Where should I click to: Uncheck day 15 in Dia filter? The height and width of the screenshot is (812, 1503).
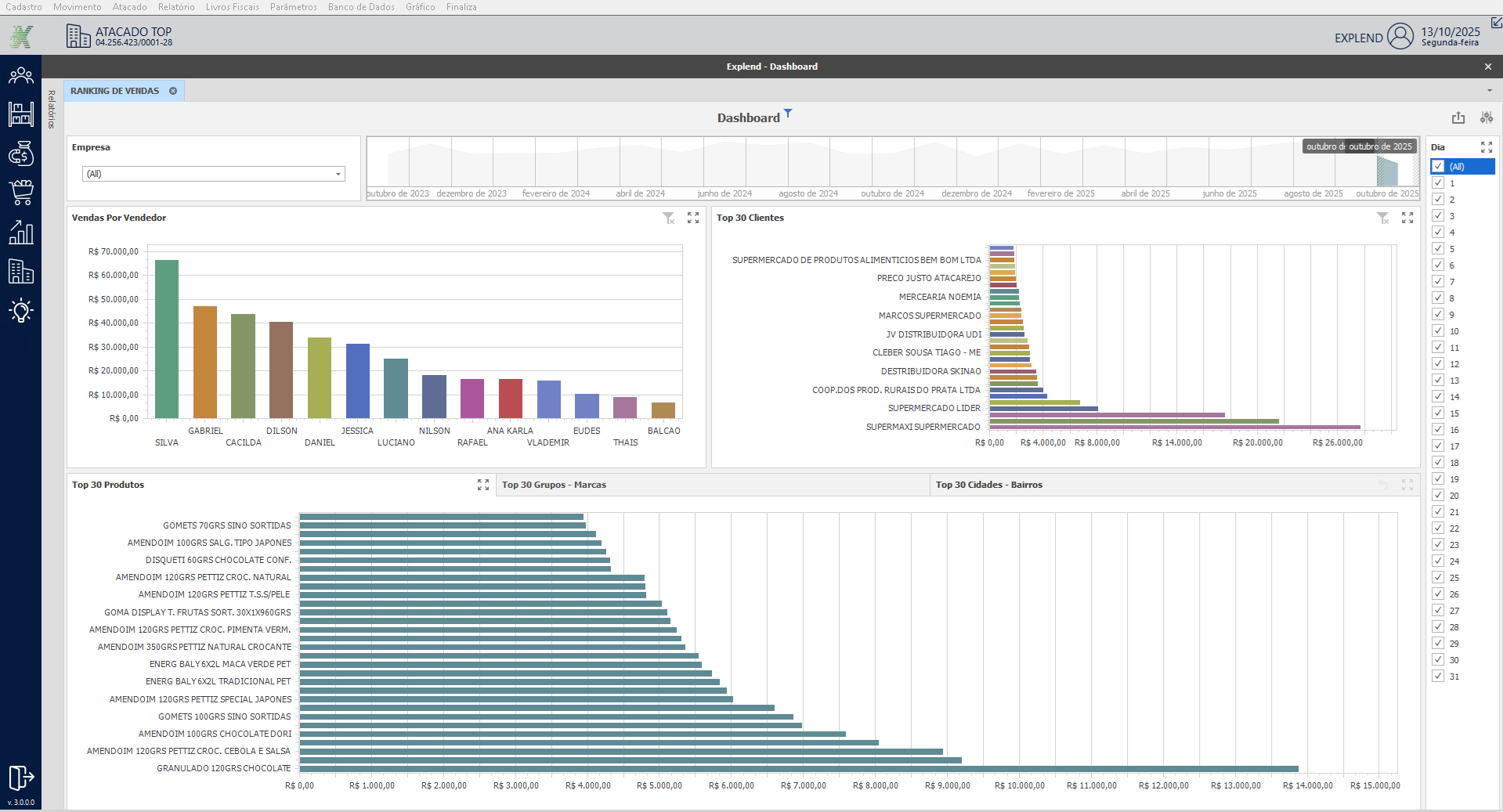pyautogui.click(x=1438, y=413)
